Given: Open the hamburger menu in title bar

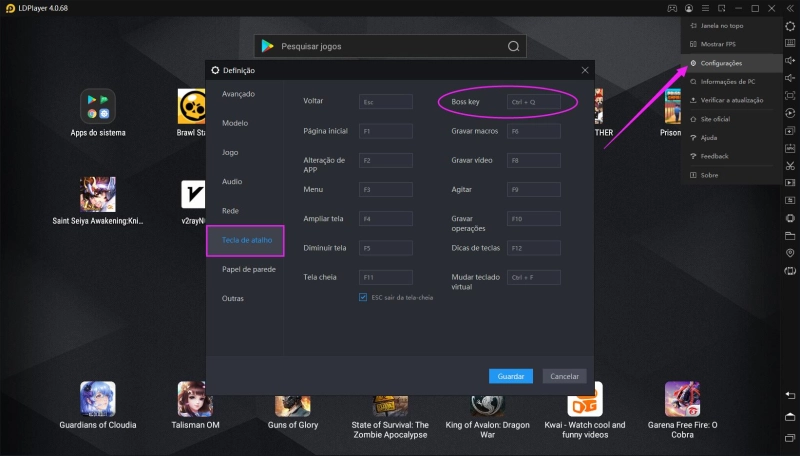Looking at the screenshot, I should [x=706, y=8].
